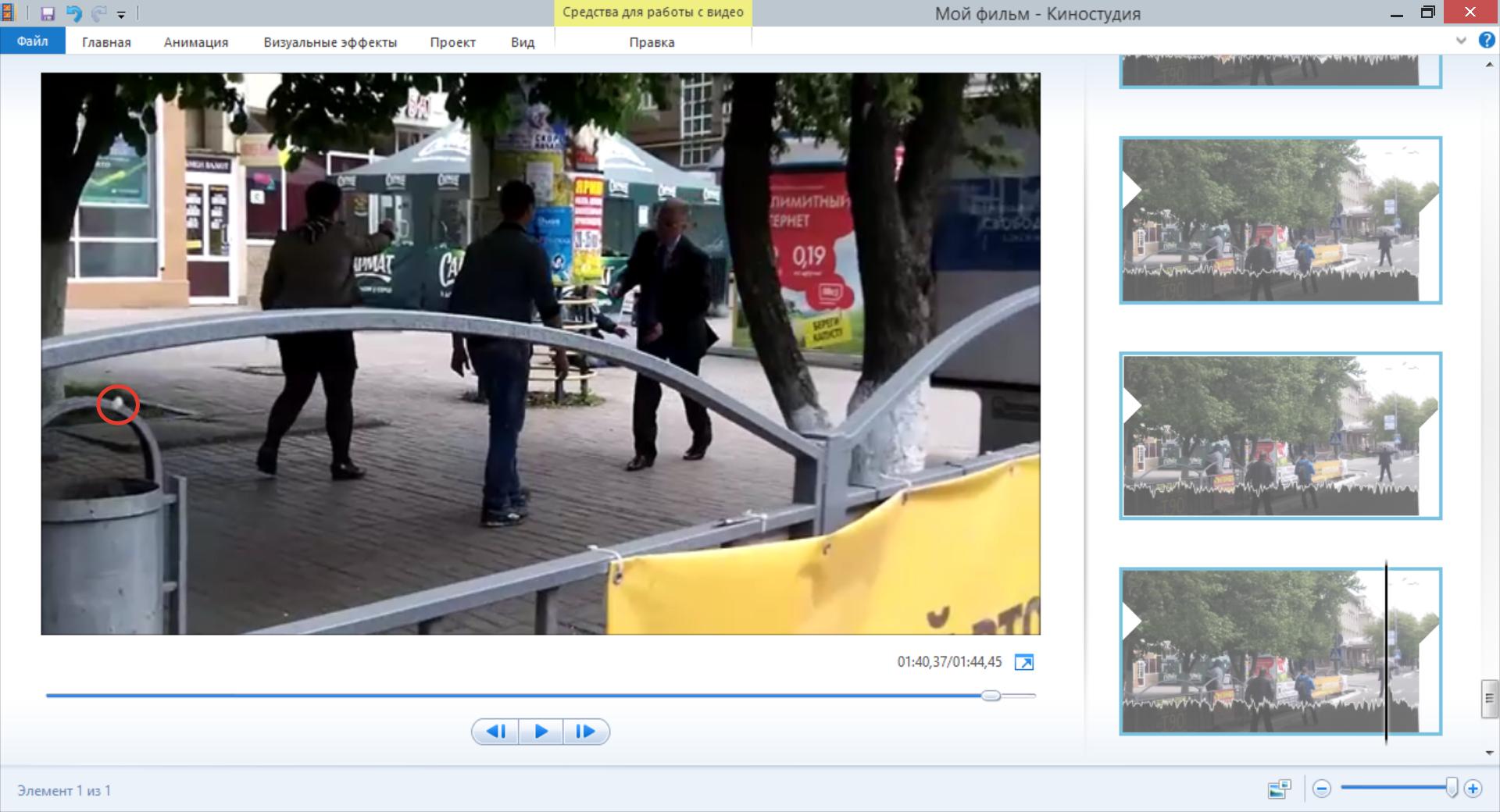This screenshot has height=812, width=1500.
Task: Change thumbnail size via status bar icon
Action: pyautogui.click(x=1280, y=789)
